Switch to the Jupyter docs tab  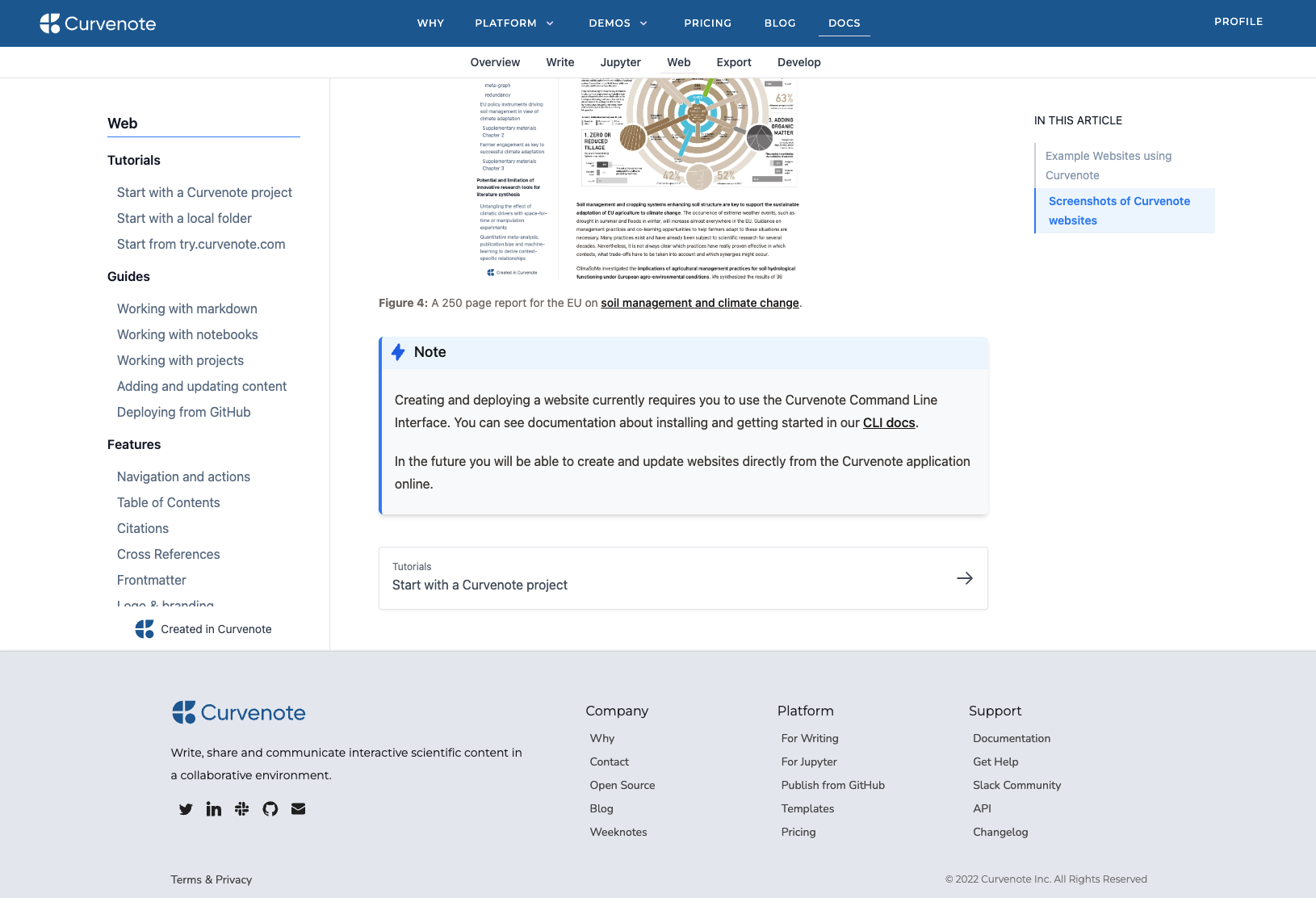620,62
